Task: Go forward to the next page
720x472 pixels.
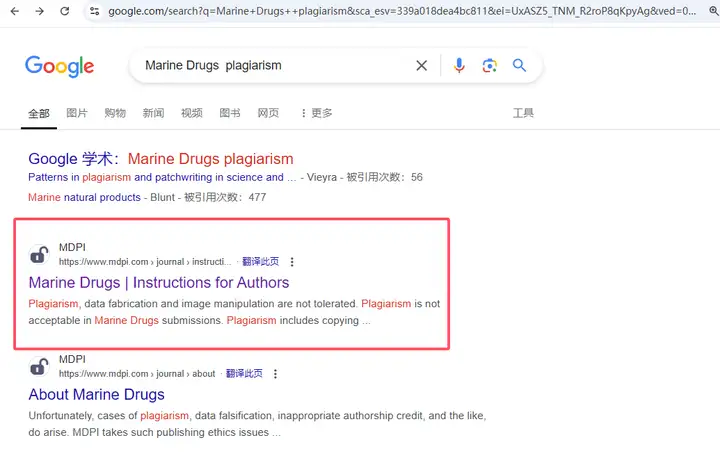Action: point(39,11)
